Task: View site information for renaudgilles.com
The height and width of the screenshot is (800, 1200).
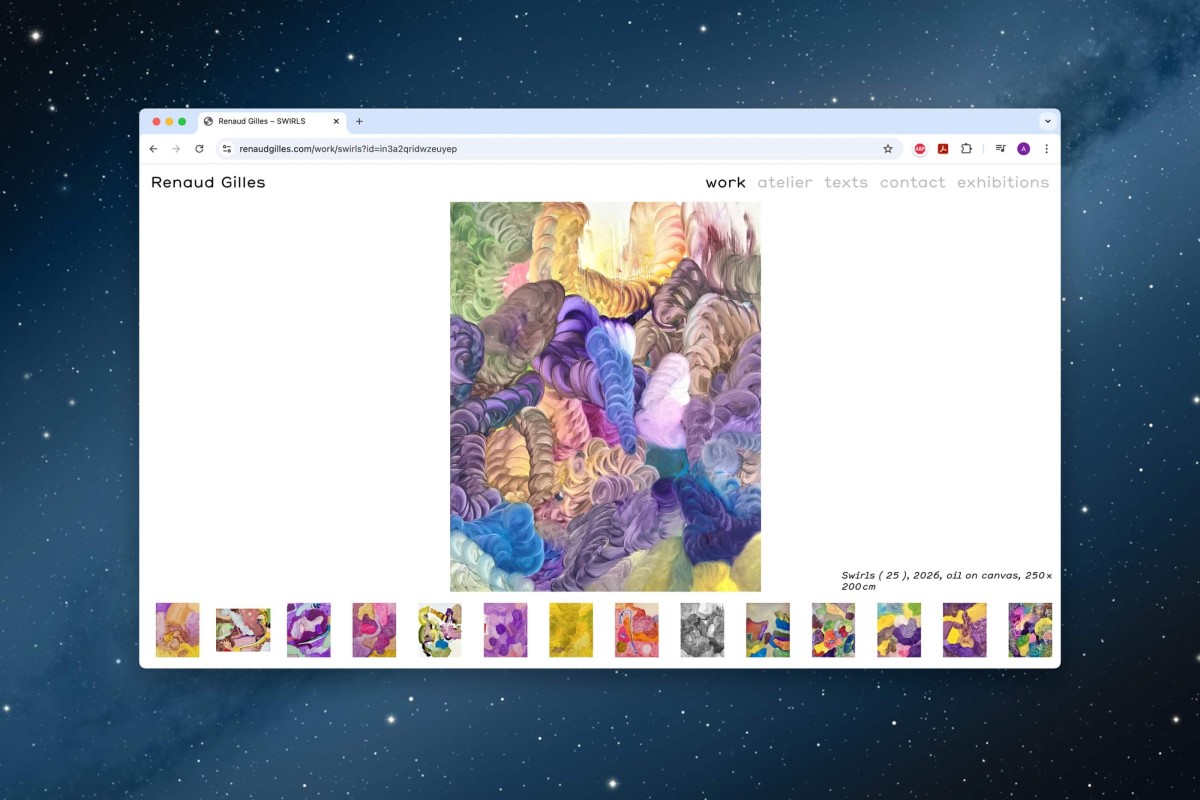Action: (x=227, y=149)
